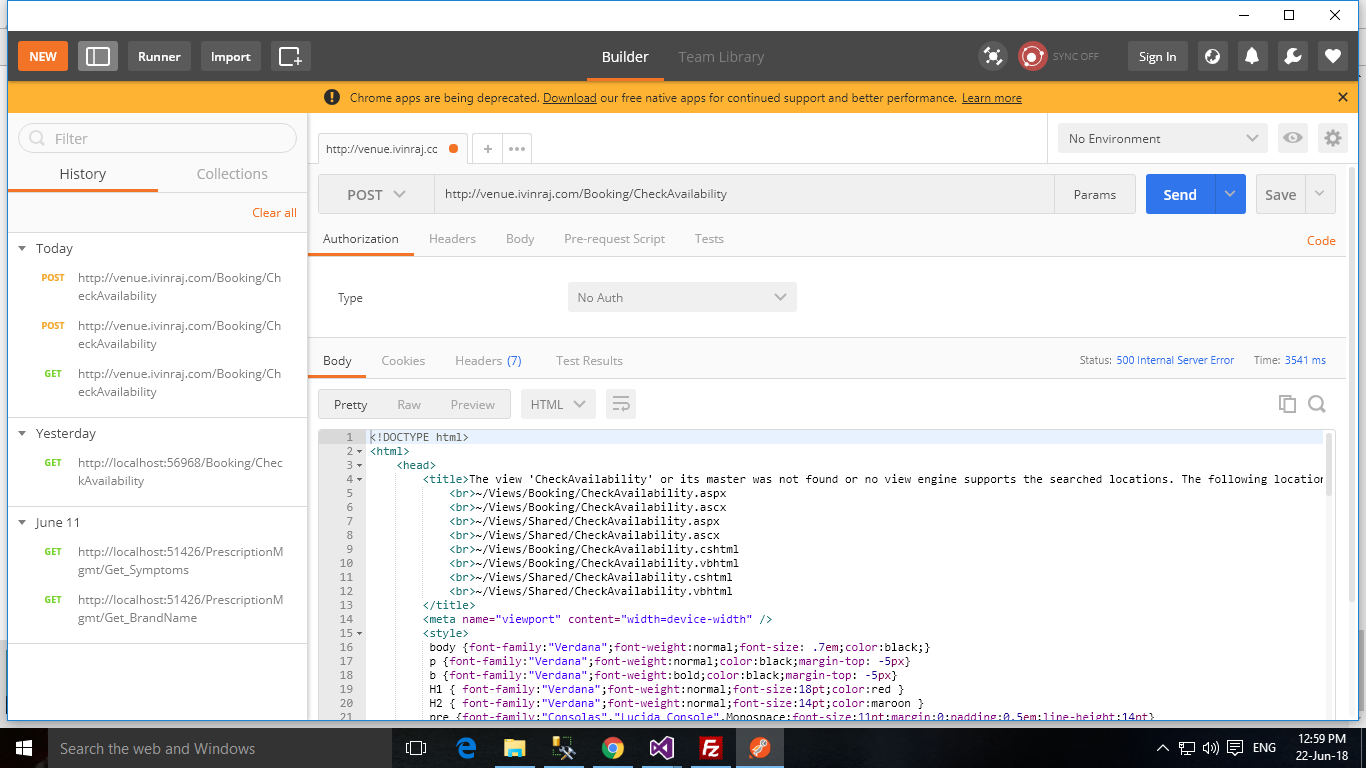Add a new request tab
1366x768 pixels.
tap(487, 149)
